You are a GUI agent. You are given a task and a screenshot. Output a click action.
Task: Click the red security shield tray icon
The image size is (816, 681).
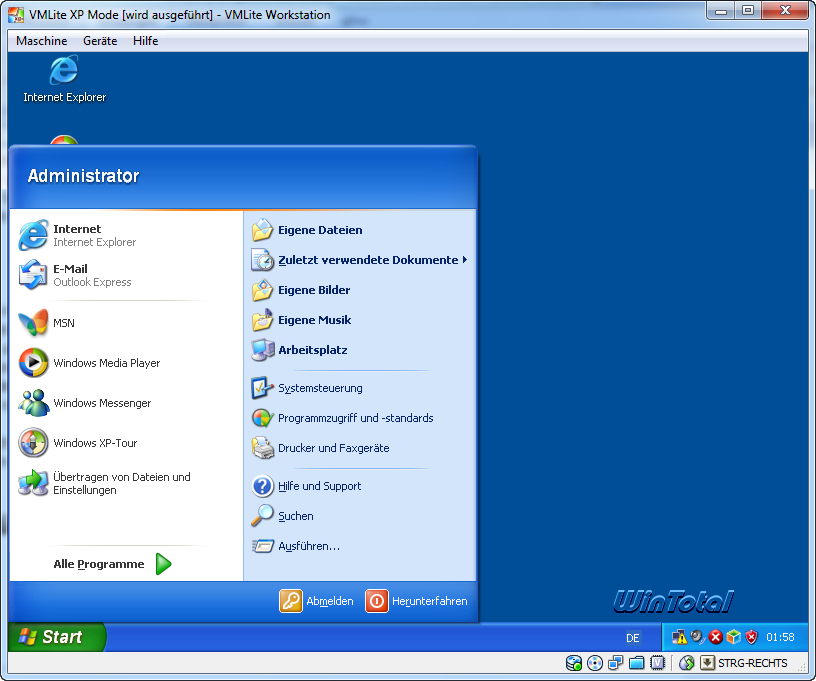[751, 637]
